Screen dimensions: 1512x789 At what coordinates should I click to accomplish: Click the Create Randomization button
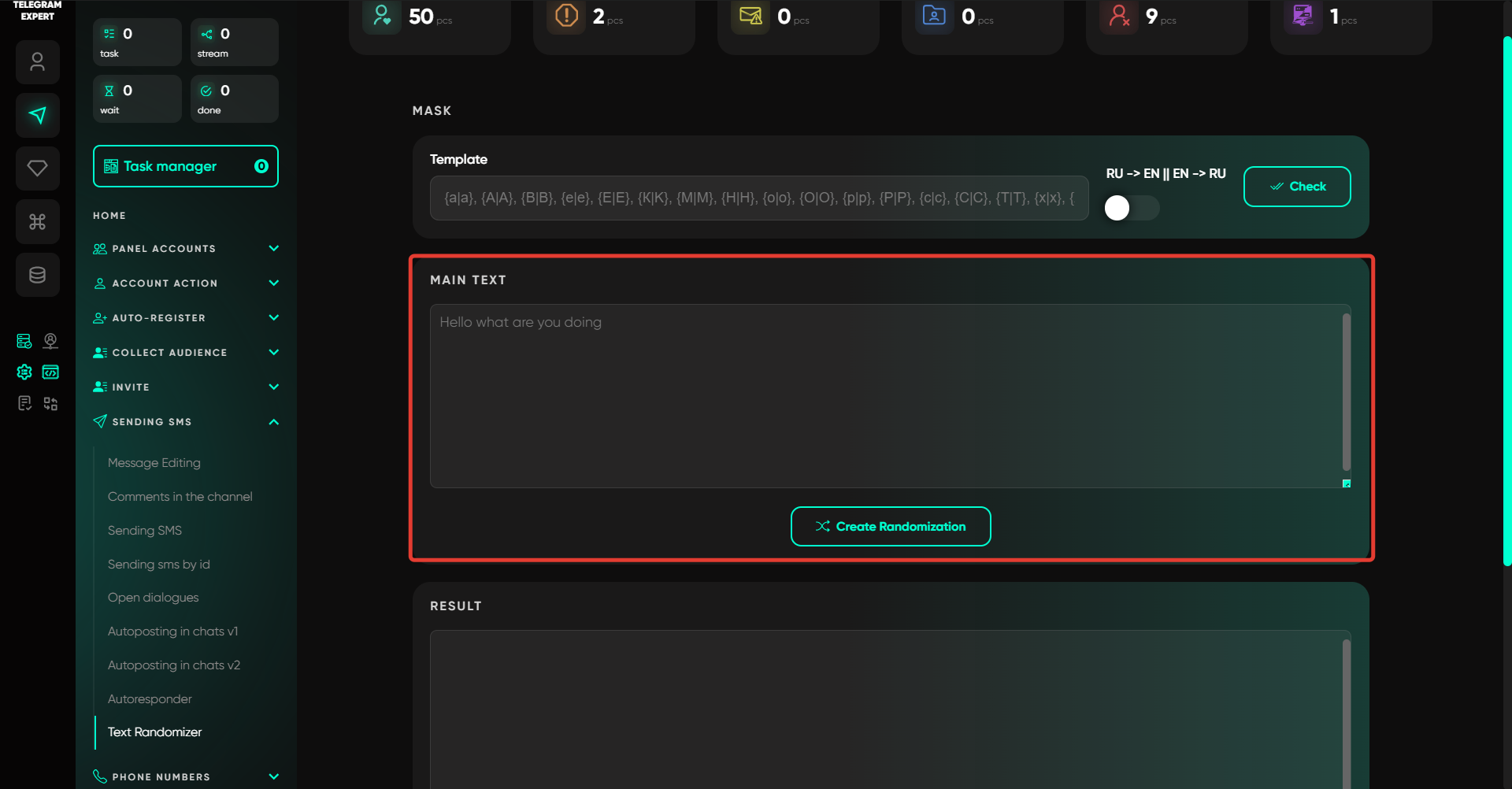pyautogui.click(x=891, y=527)
